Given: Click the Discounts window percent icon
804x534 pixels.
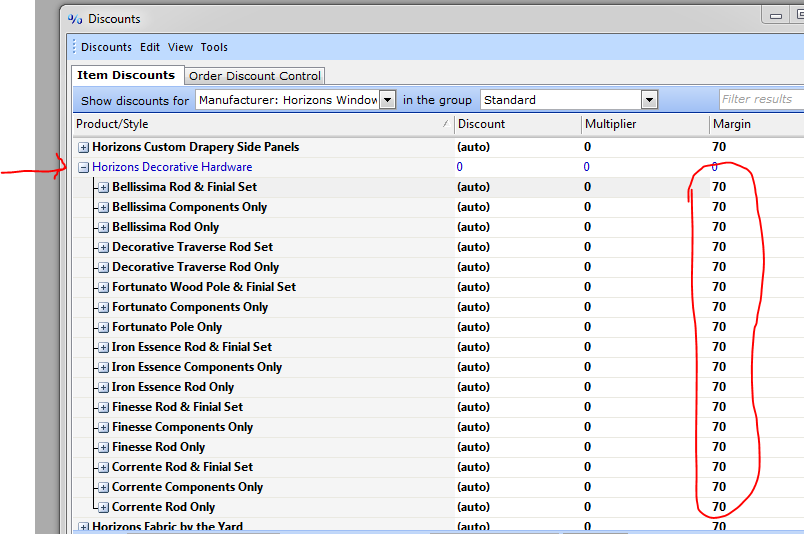Looking at the screenshot, I should tap(75, 19).
